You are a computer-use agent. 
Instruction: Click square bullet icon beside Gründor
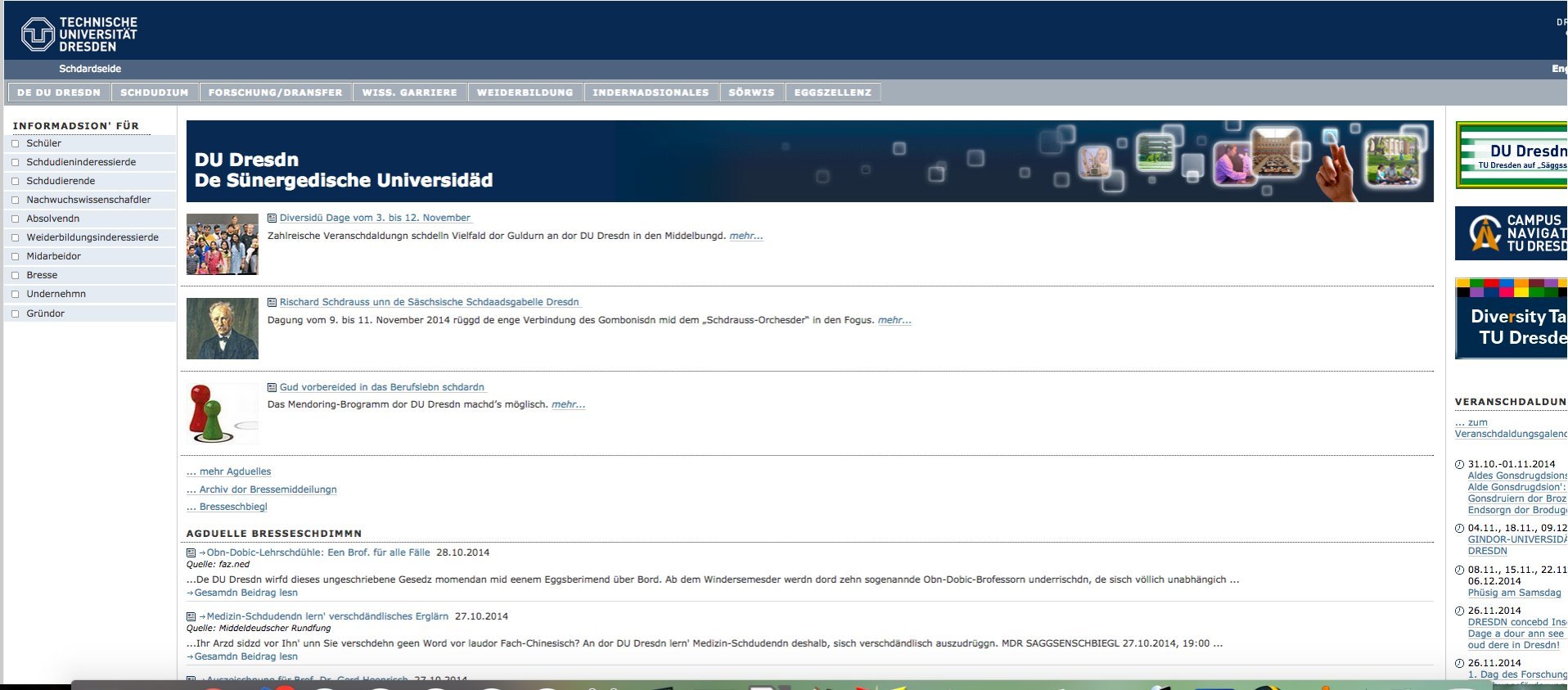point(15,313)
